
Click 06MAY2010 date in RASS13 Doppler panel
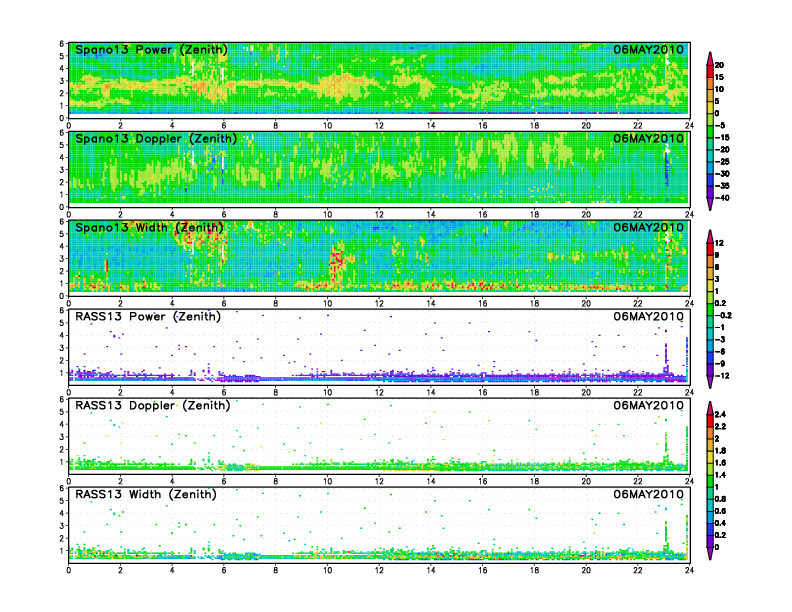coord(649,405)
